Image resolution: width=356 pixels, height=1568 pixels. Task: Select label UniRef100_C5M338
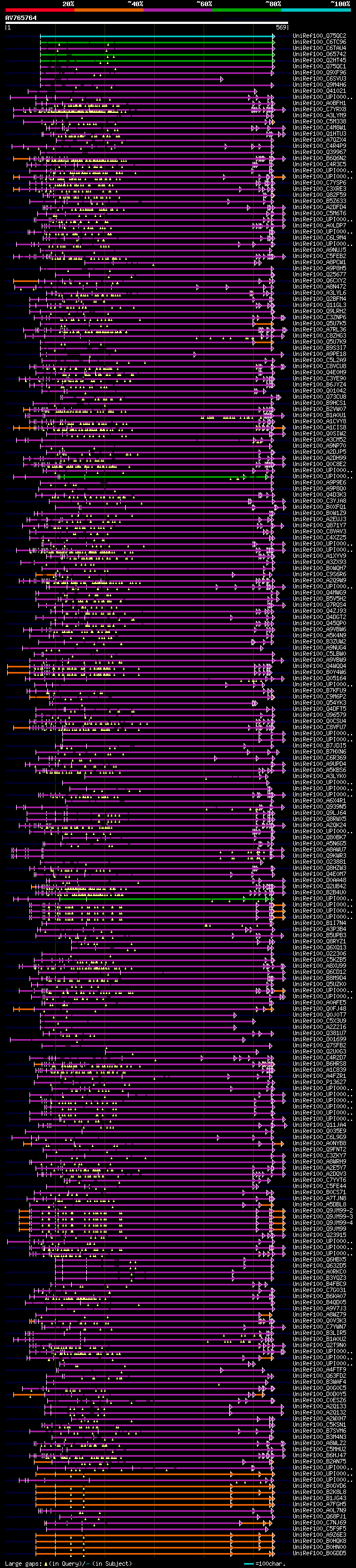pos(319,122)
